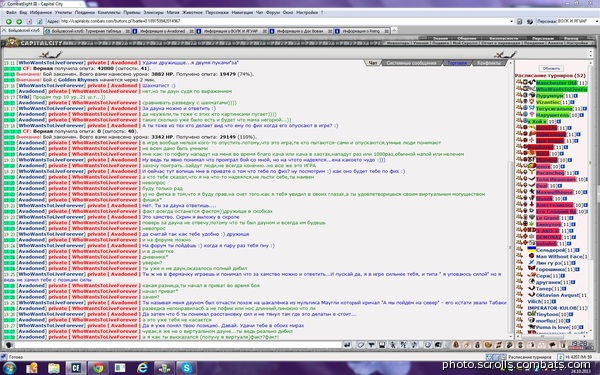Click the Обновить refresh button

551,68
